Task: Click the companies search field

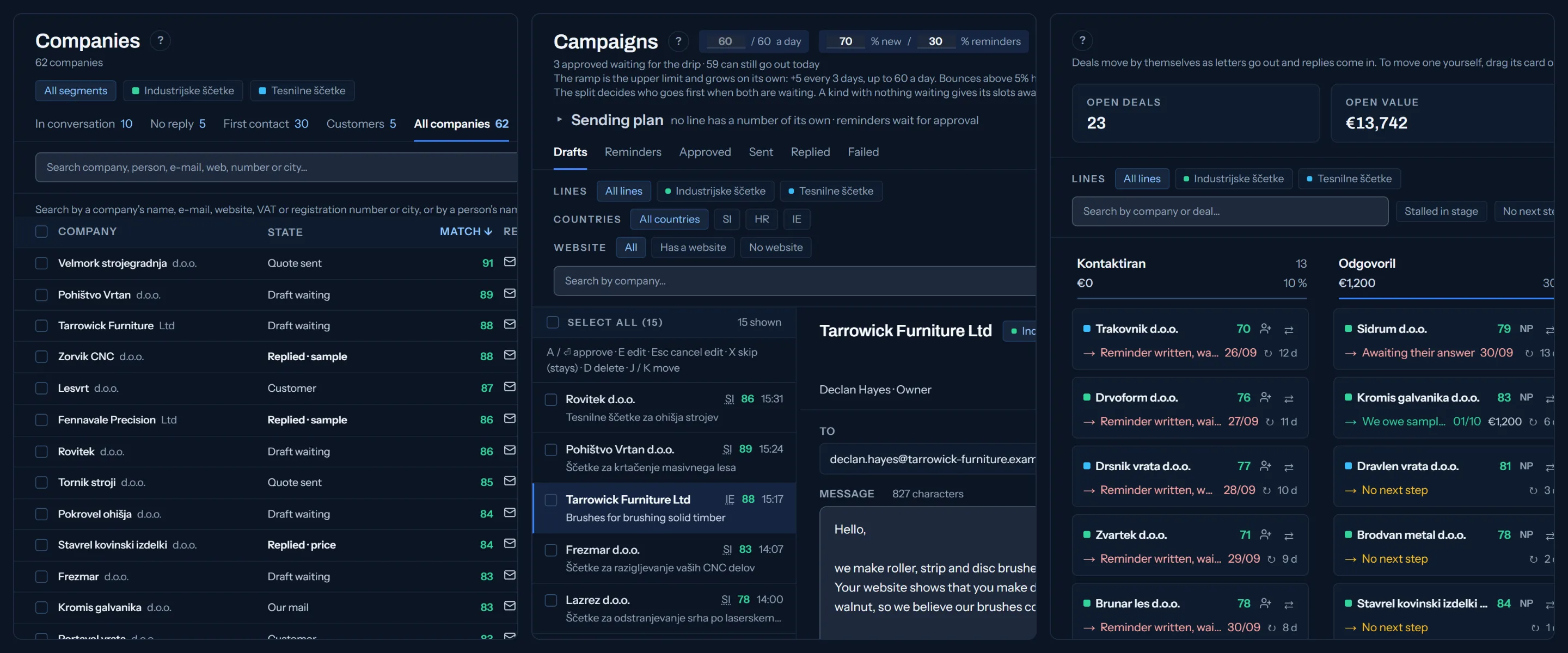Action: click(277, 168)
